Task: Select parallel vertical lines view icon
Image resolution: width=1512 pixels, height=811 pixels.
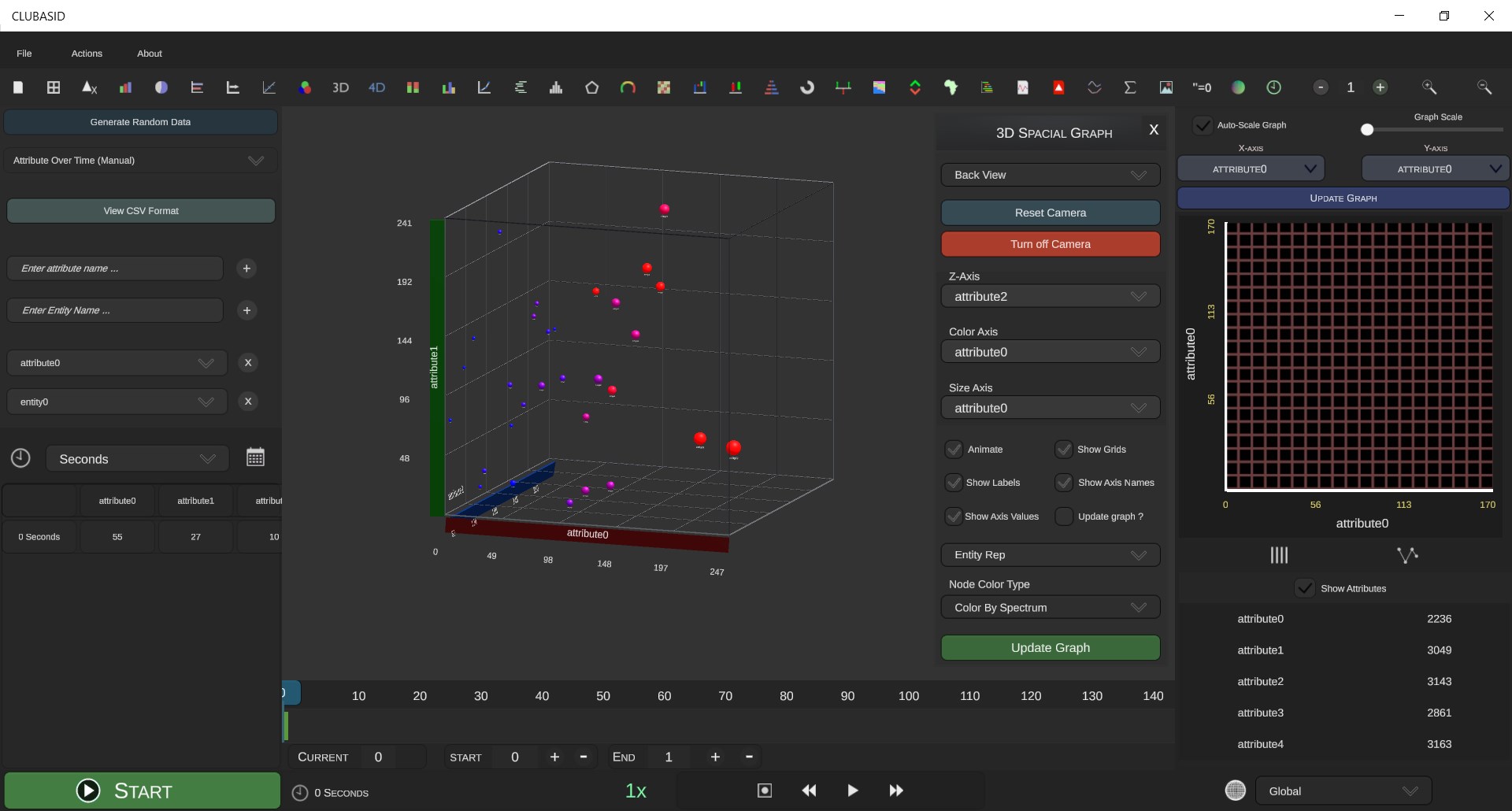Action: pyautogui.click(x=1279, y=555)
